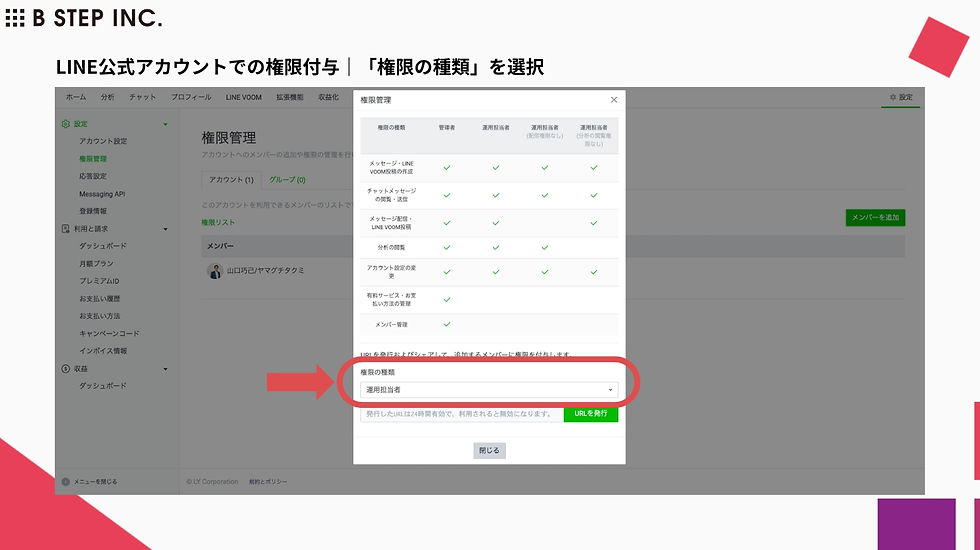Image resolution: width=980 pixels, height=550 pixels.
Task: Select アカウント設定 in the sidebar
Action: pyautogui.click(x=103, y=141)
